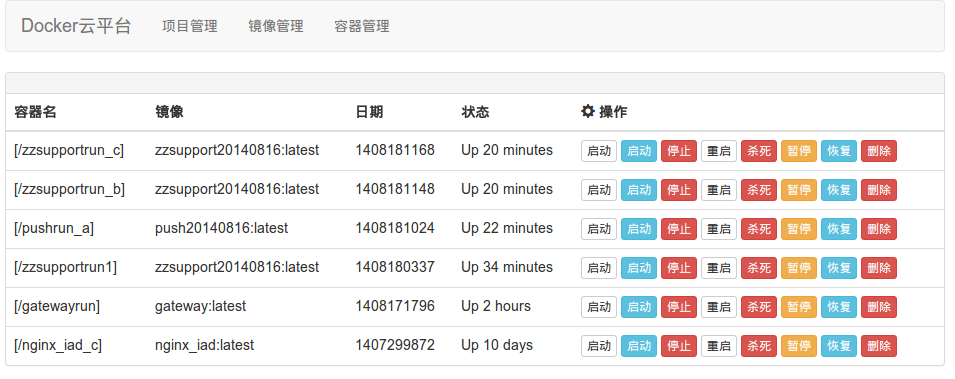Delete /zzsupportrun_b with 删除 button
Image resolution: width=955 pixels, height=379 pixels.
(879, 190)
